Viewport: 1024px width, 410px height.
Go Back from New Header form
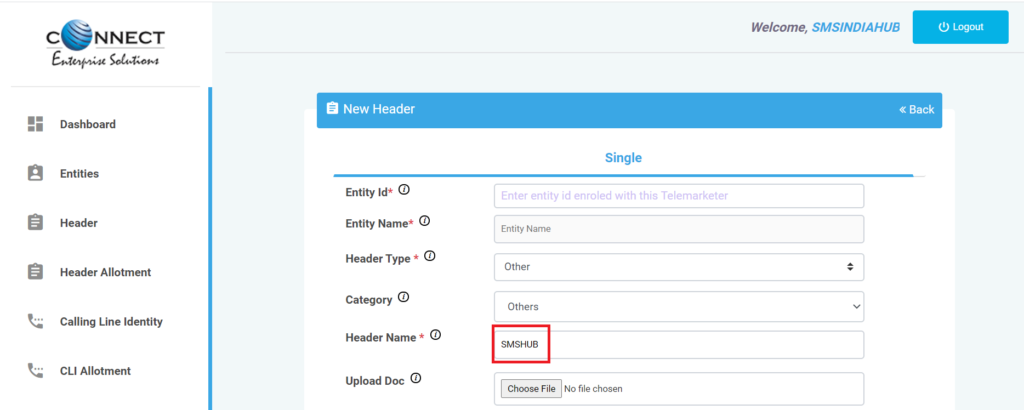pyautogui.click(x=916, y=110)
